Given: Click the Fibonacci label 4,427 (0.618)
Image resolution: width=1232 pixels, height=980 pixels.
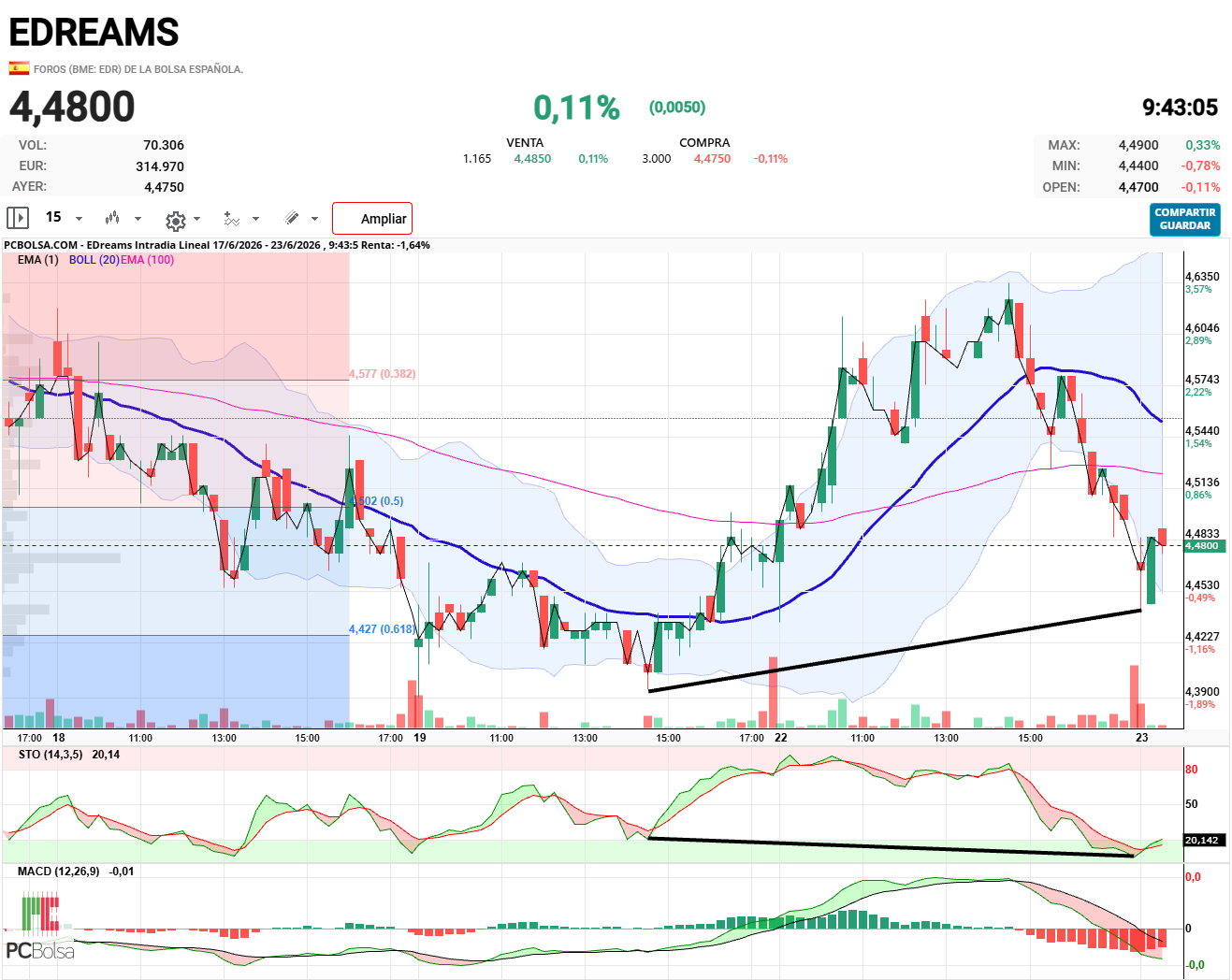Looking at the screenshot, I should [x=383, y=629].
